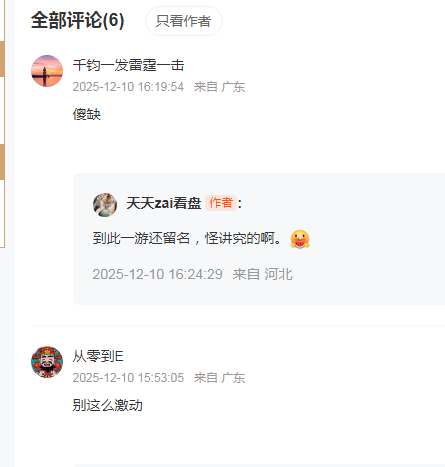Toggle the 只看作者 filter
This screenshot has width=445, height=467.
[184, 21]
